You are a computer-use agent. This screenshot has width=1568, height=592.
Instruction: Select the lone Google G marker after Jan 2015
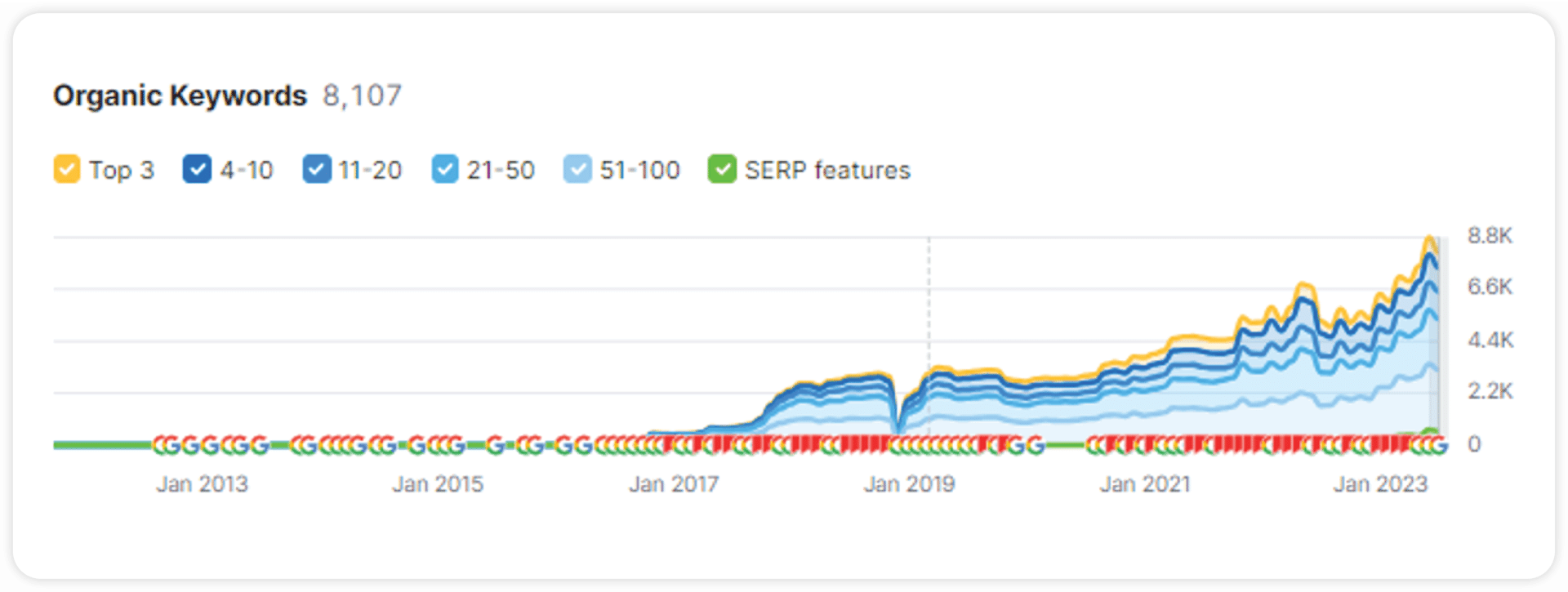pos(495,446)
